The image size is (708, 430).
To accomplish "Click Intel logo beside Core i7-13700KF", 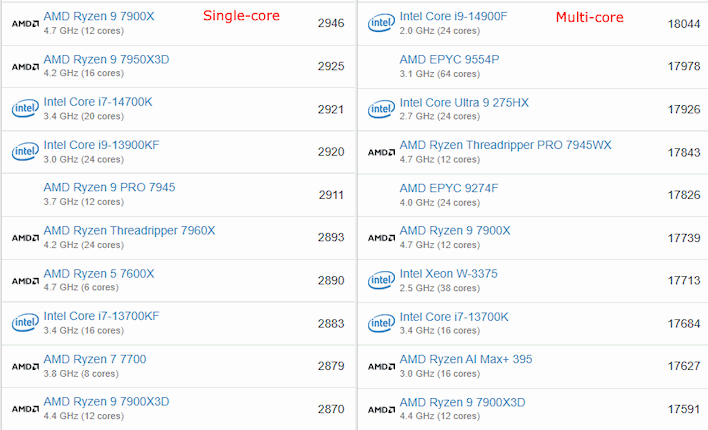I will [x=25, y=322].
